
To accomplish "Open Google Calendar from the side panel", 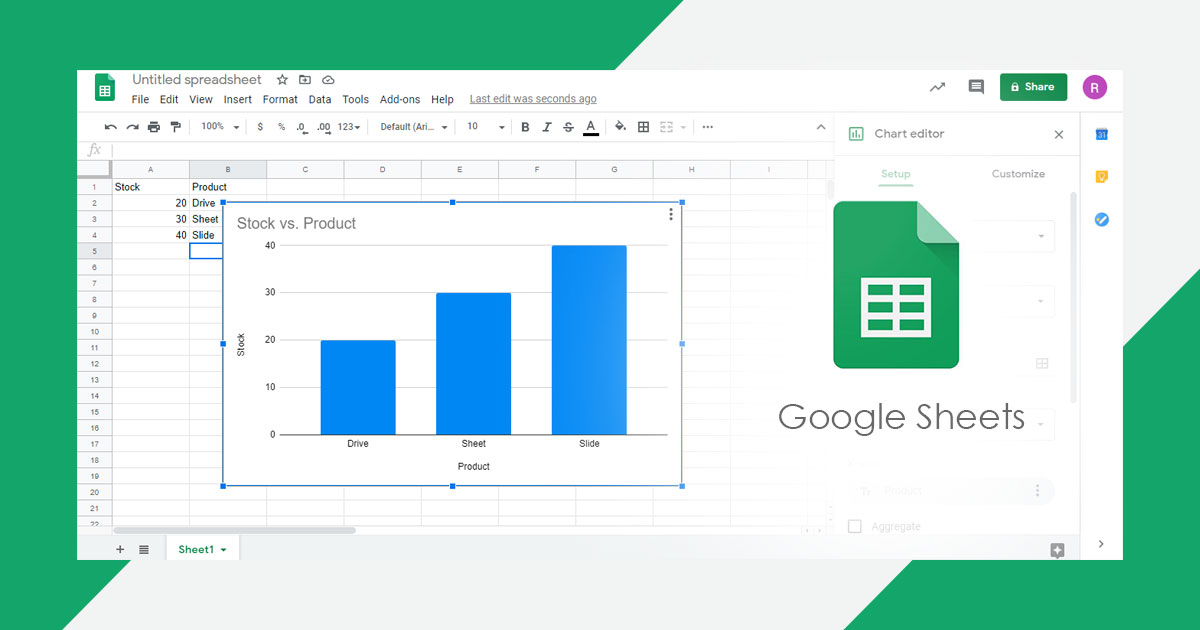I will click(x=1101, y=133).
